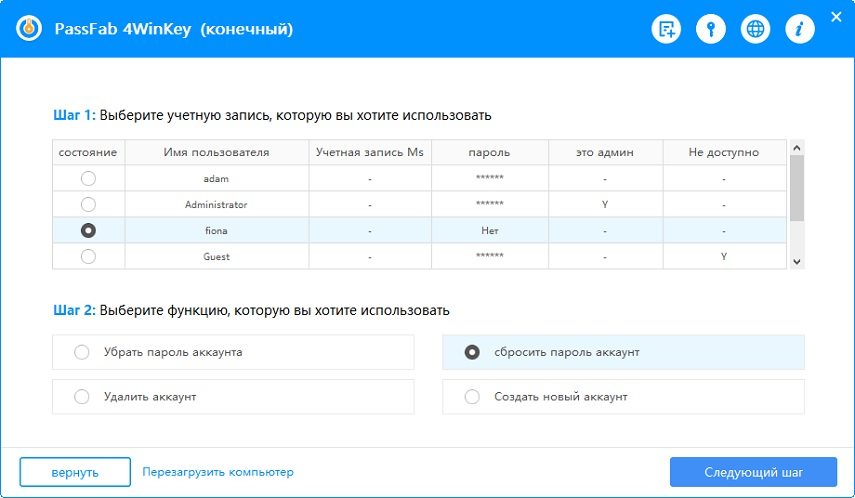Open the language globe icon
The width and height of the screenshot is (855, 498).
pyautogui.click(x=755, y=29)
